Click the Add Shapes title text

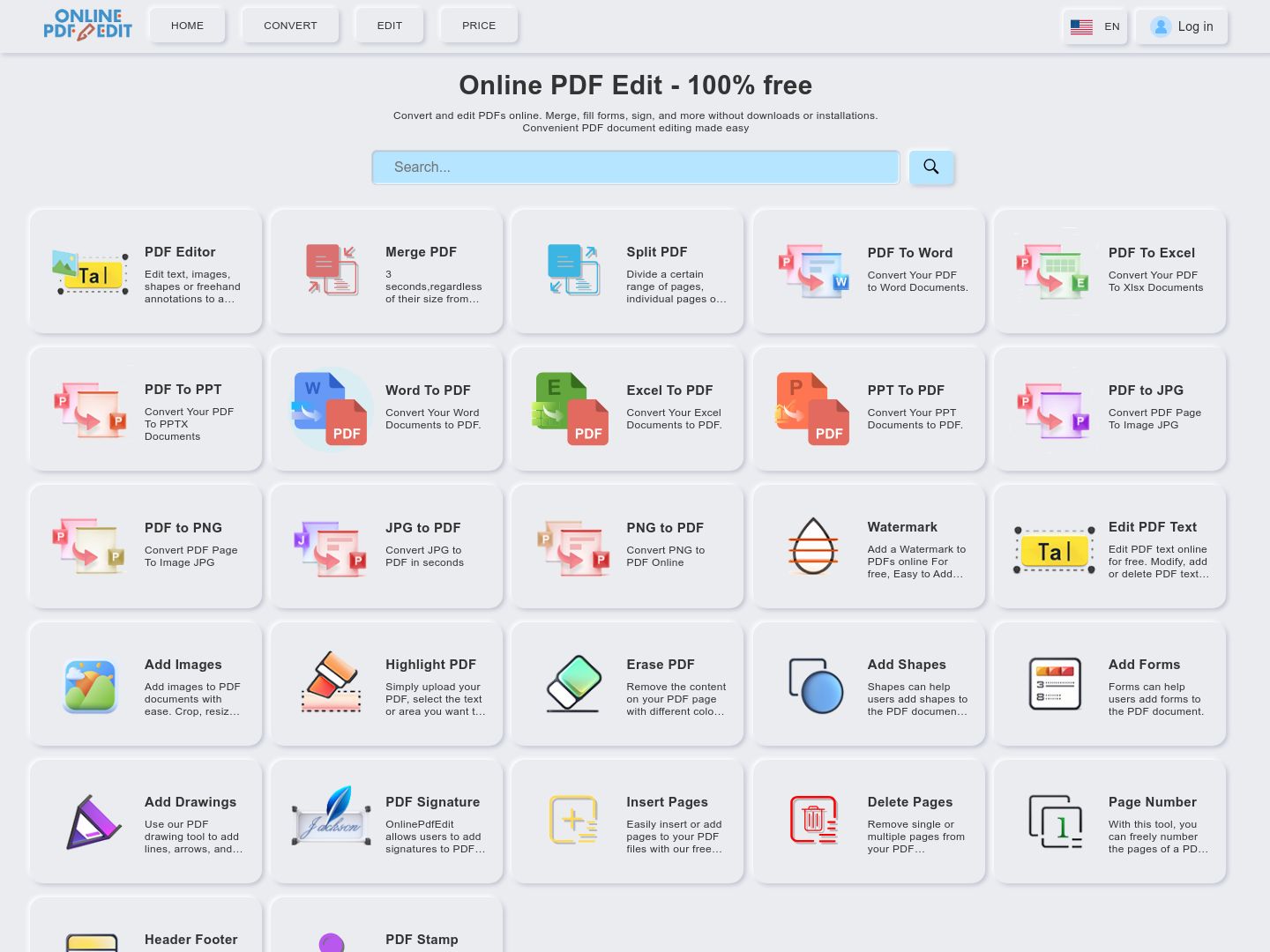907,665
